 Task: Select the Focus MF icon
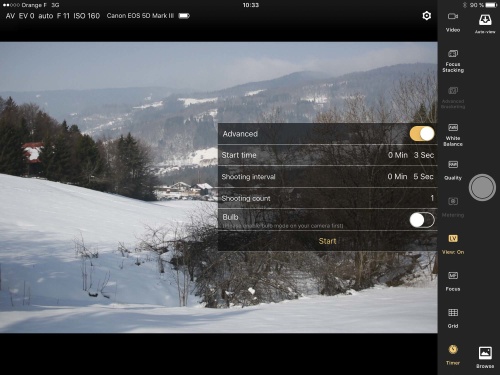[x=453, y=275]
